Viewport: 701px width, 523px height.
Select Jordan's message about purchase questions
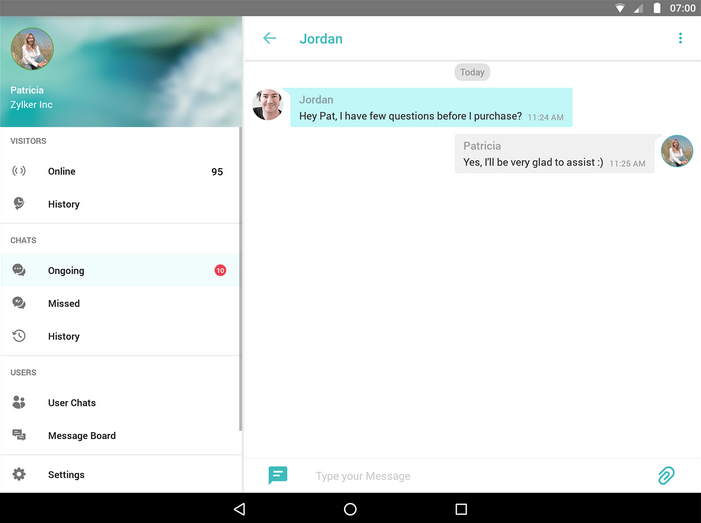click(431, 107)
